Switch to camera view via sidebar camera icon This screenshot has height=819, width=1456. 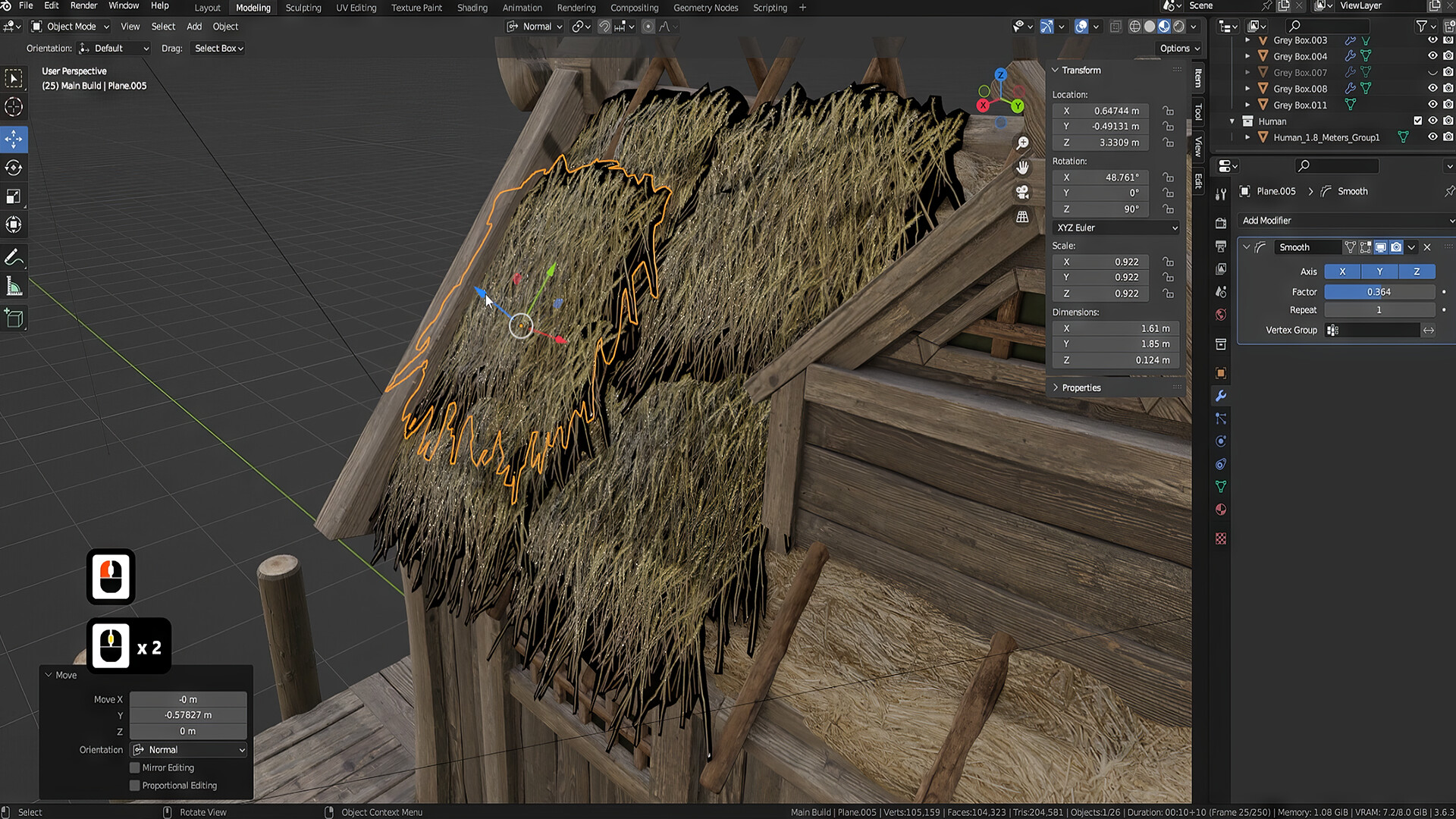tap(1022, 193)
